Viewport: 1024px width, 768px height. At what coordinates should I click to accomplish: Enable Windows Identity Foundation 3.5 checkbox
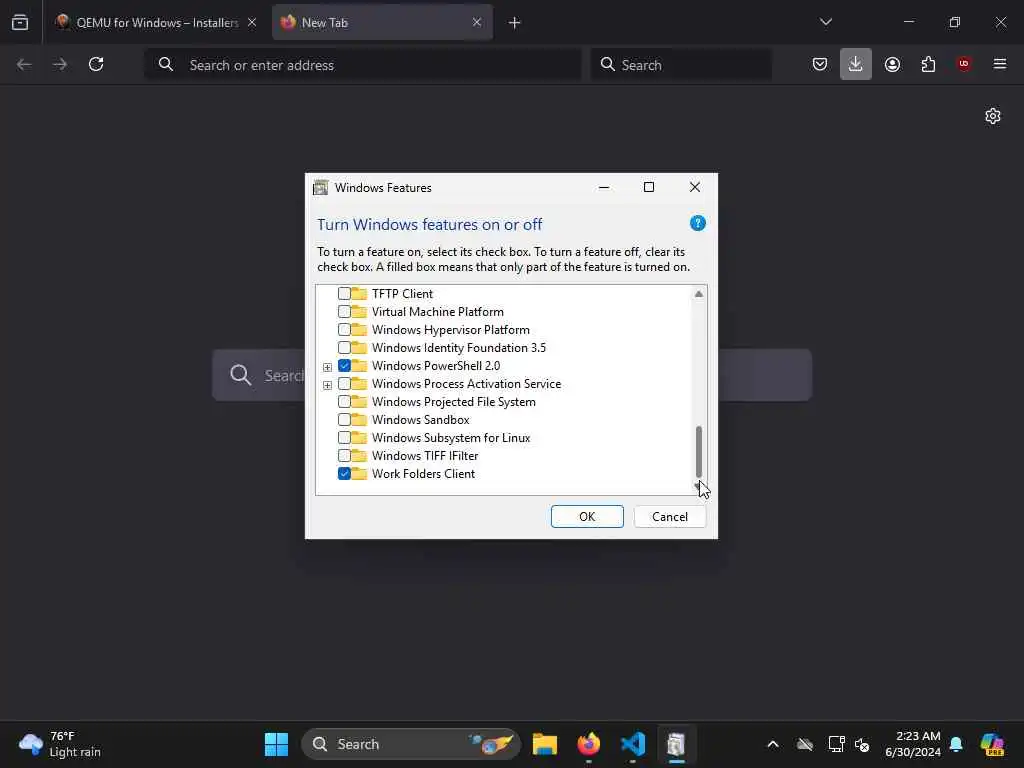(344, 347)
